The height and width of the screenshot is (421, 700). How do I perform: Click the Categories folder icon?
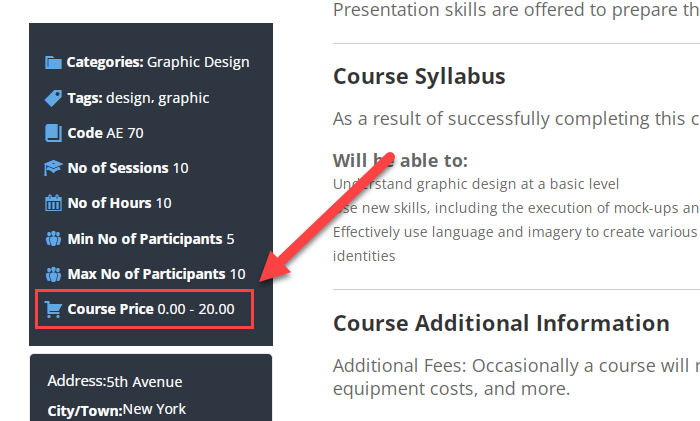[53, 63]
